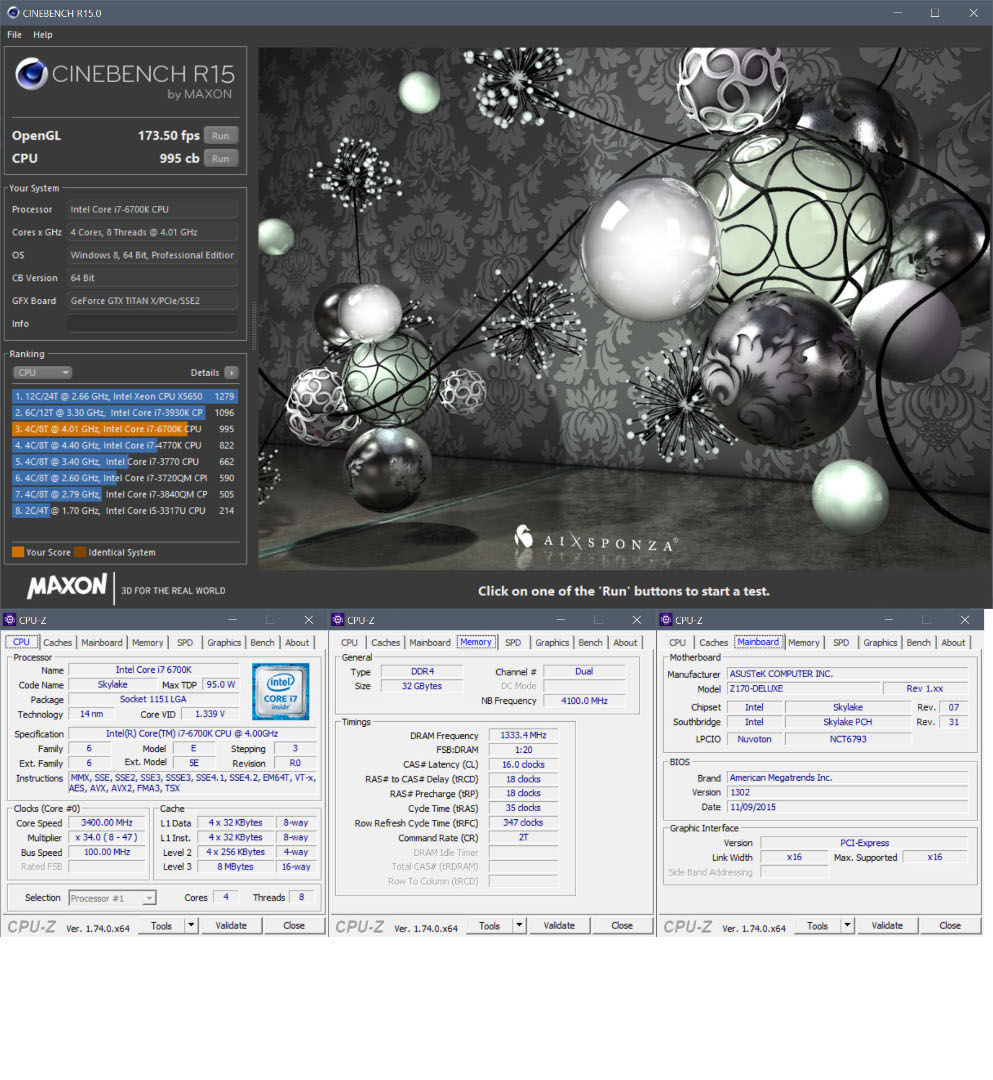The image size is (993, 1080).
Task: Switch to SPD tab in first CPU-Z window
Action: (185, 643)
